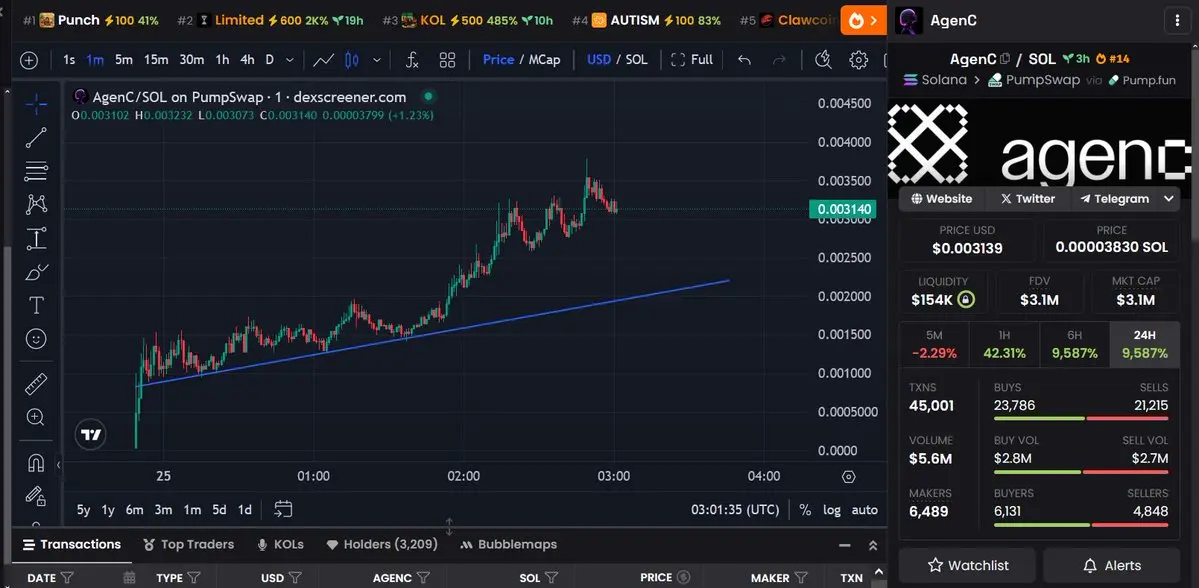Choose candlestick chart style

tap(352, 60)
